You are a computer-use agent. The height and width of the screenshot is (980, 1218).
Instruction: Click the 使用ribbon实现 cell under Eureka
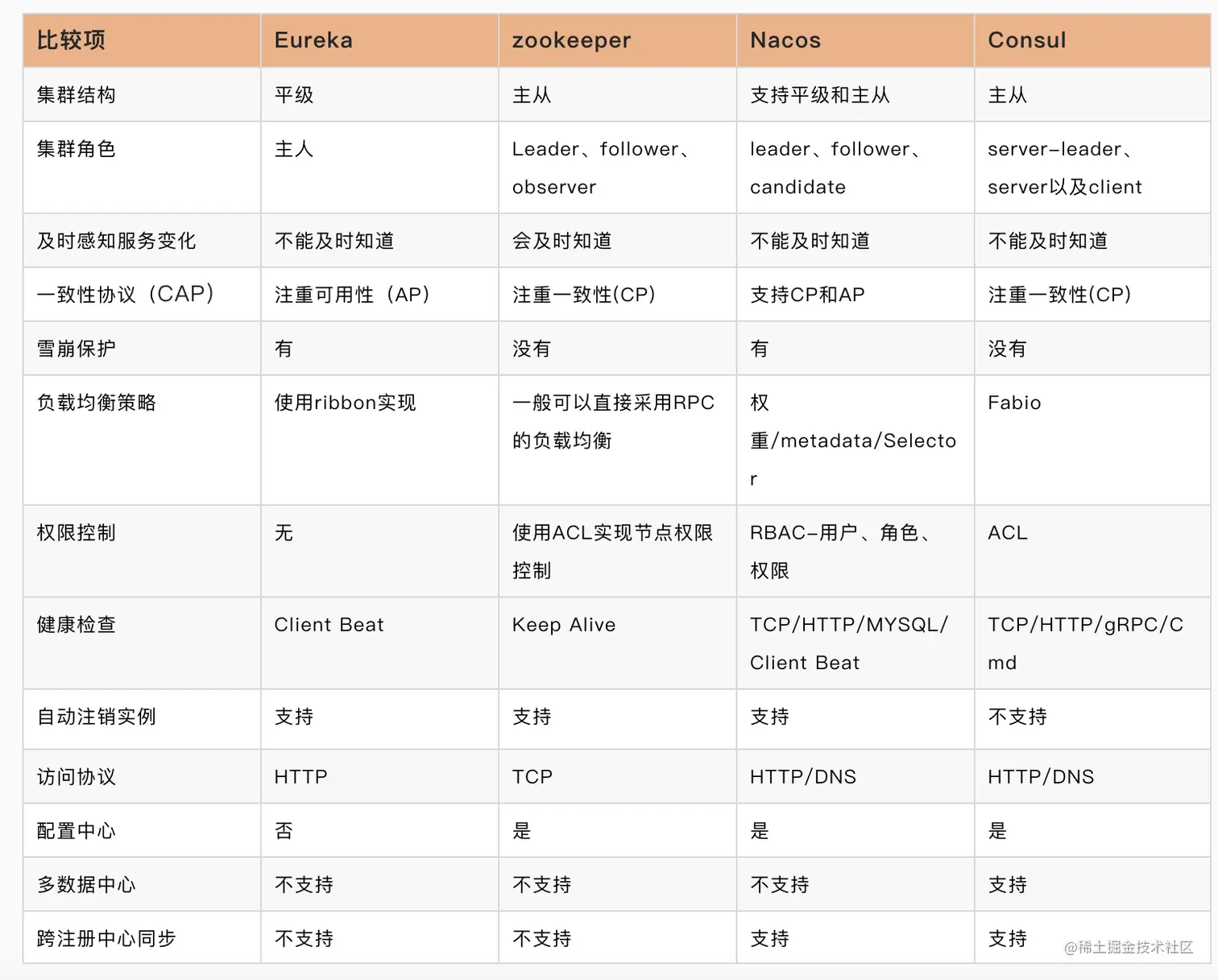point(345,403)
